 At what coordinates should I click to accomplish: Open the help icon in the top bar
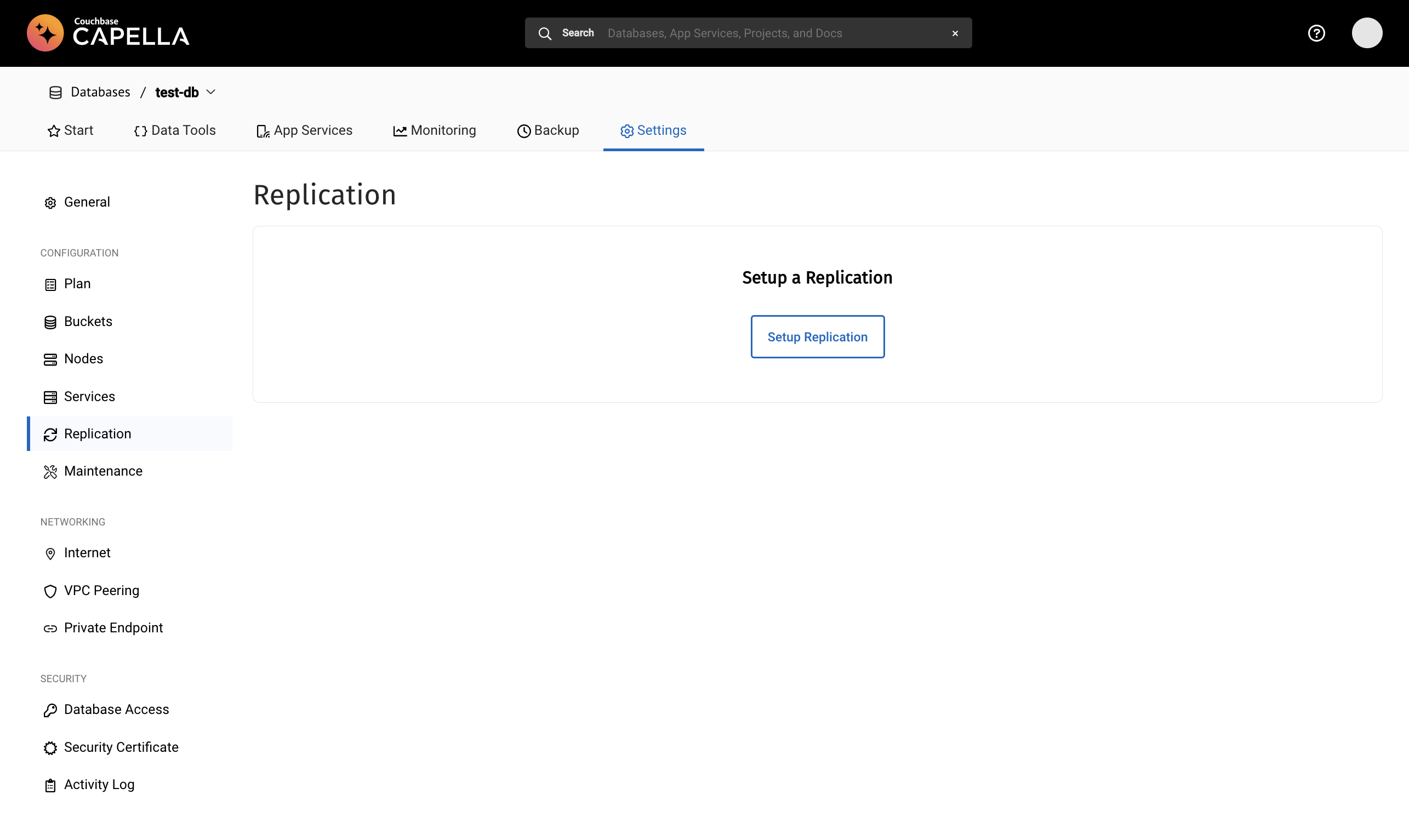tap(1316, 33)
